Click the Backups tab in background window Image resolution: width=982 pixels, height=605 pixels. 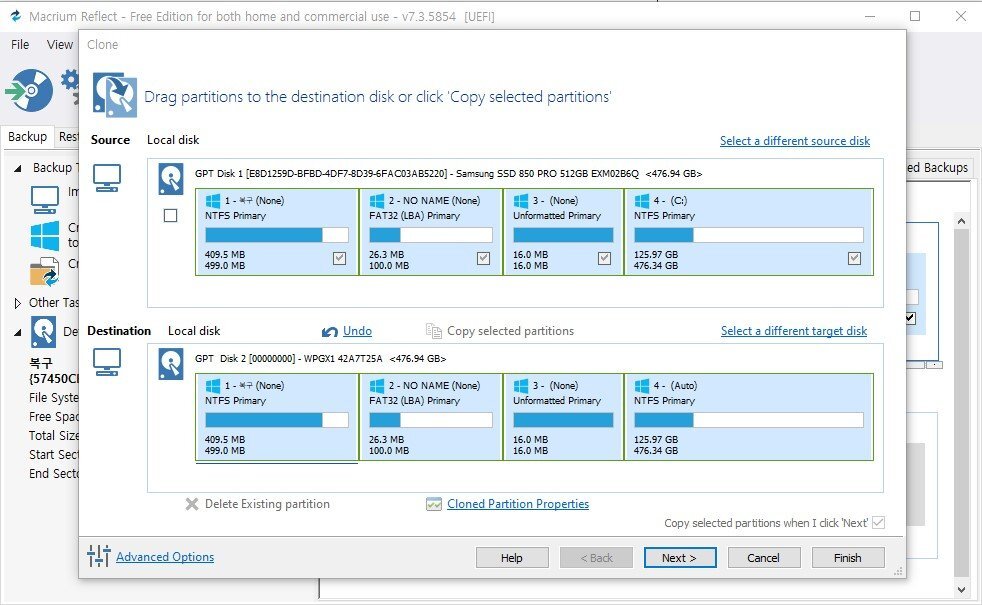(x=938, y=167)
